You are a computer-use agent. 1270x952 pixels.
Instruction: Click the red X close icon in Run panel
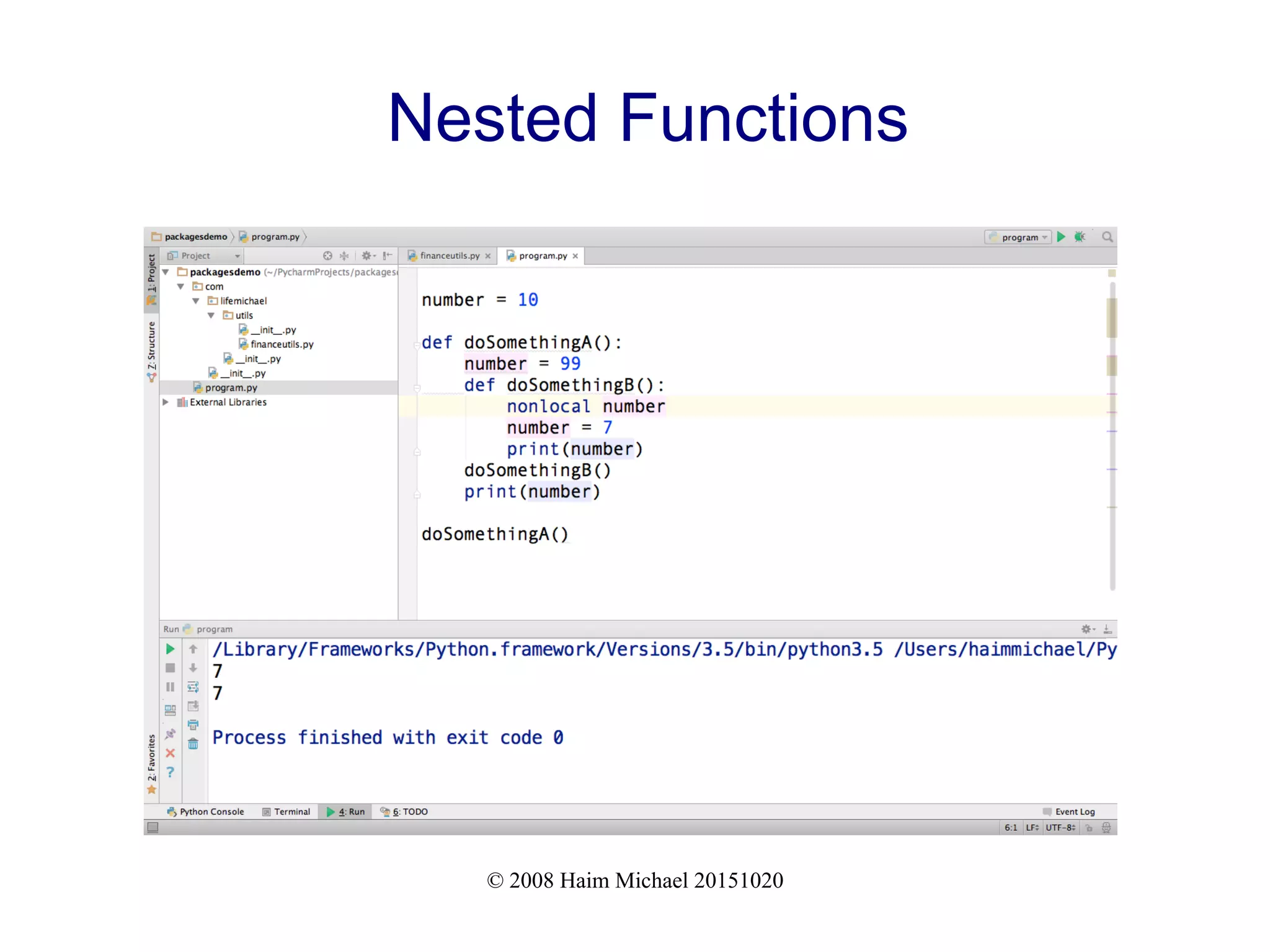[171, 753]
